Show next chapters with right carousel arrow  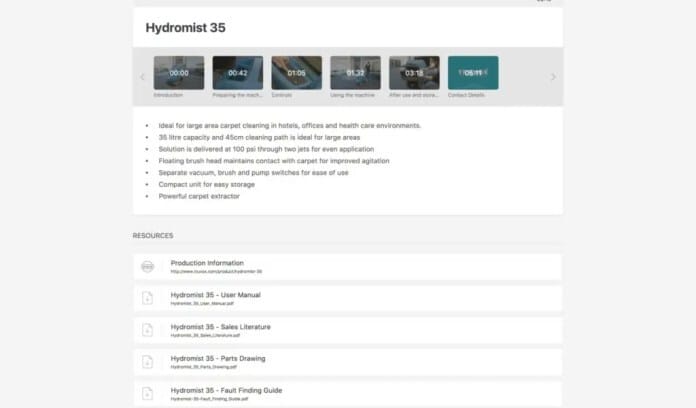[553, 77]
